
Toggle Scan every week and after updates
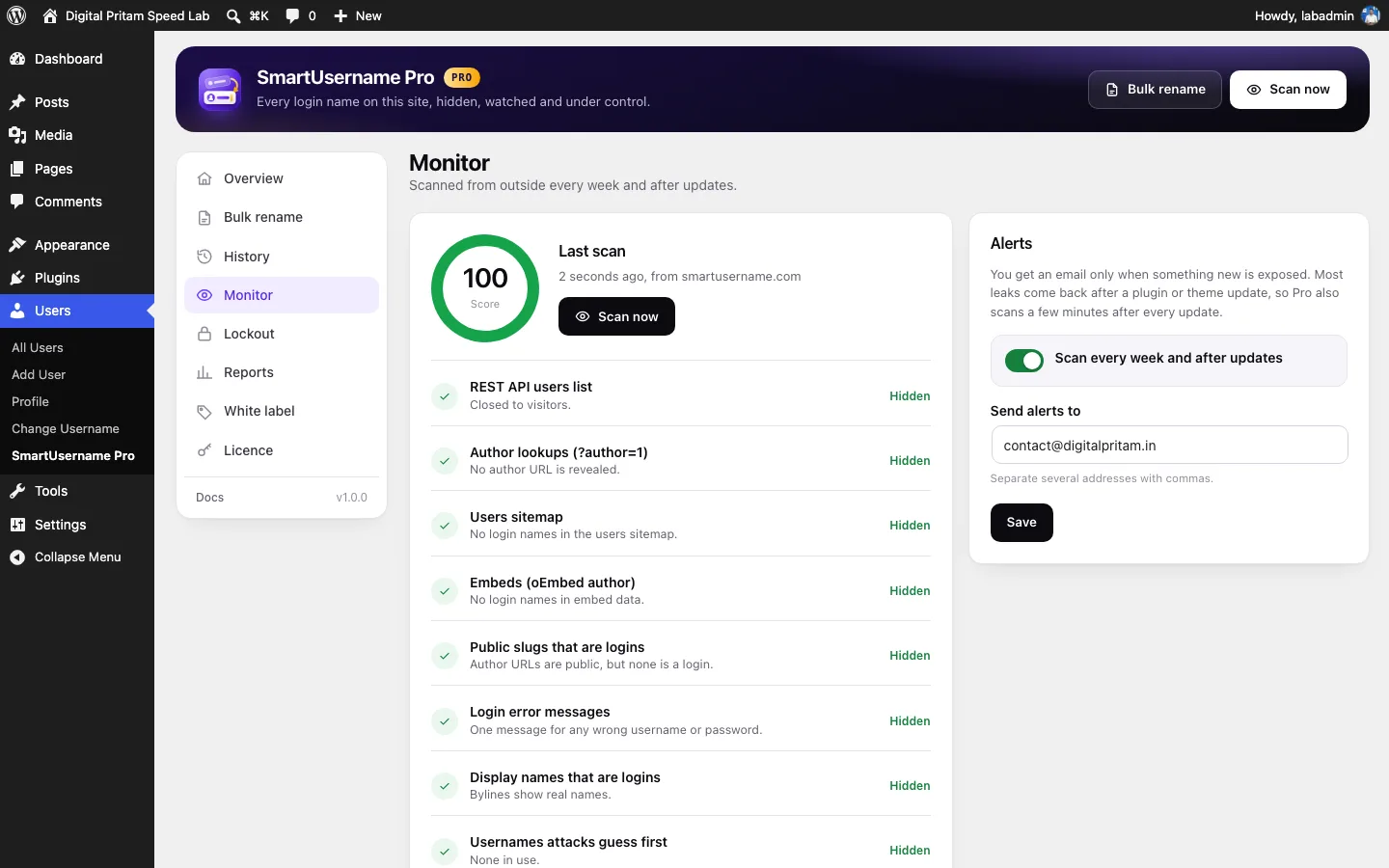point(1024,360)
